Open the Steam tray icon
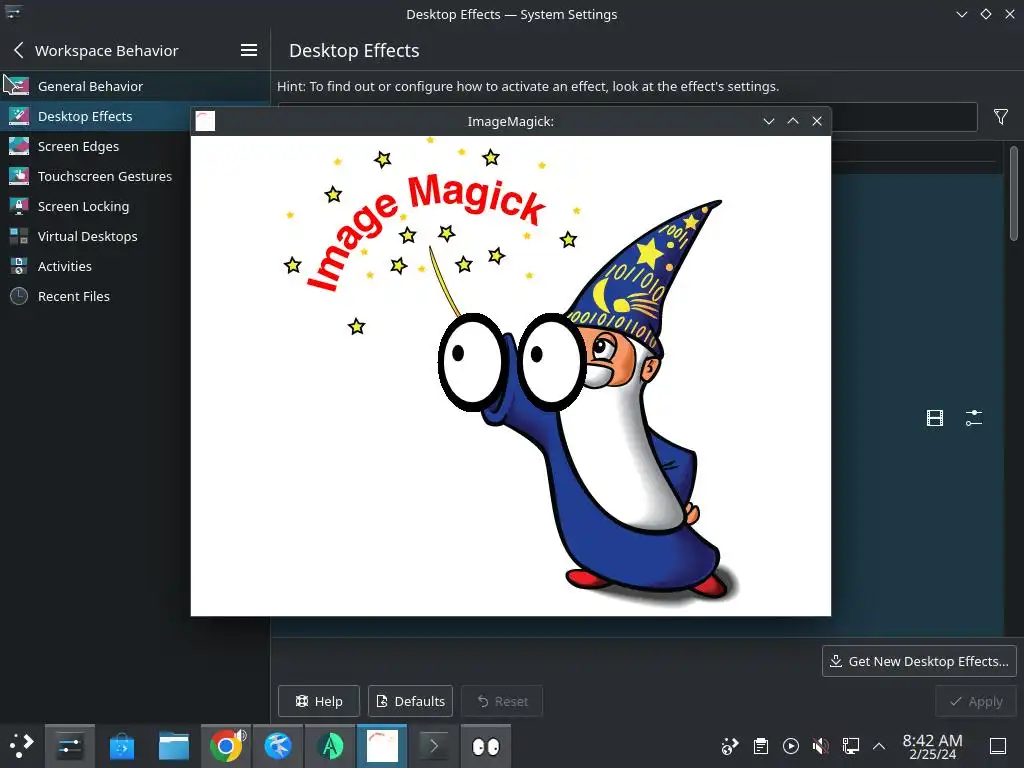 729,746
